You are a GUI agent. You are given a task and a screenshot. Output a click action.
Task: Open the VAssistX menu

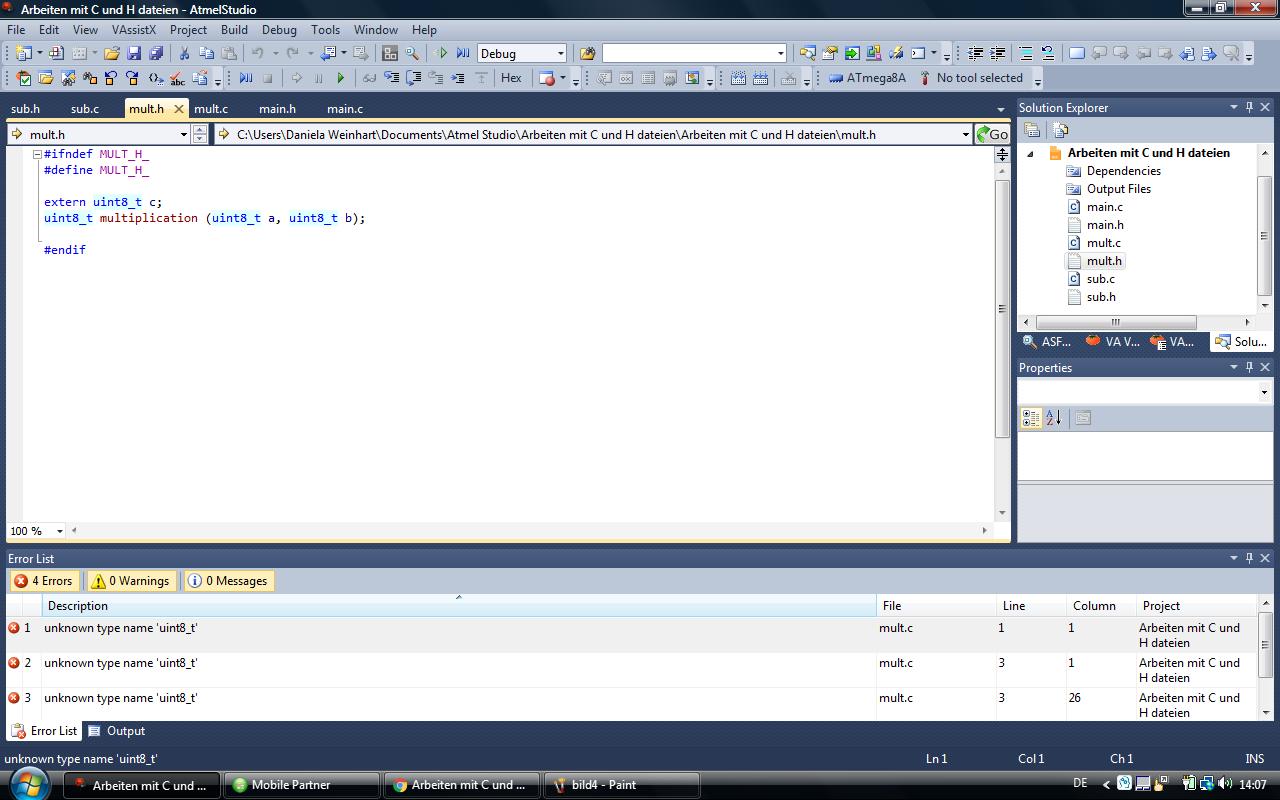(x=134, y=29)
